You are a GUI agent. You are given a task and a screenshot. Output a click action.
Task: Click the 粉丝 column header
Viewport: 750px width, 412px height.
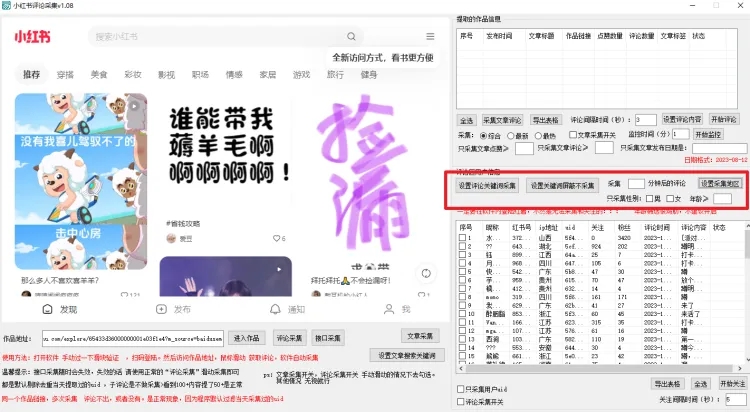(624, 227)
